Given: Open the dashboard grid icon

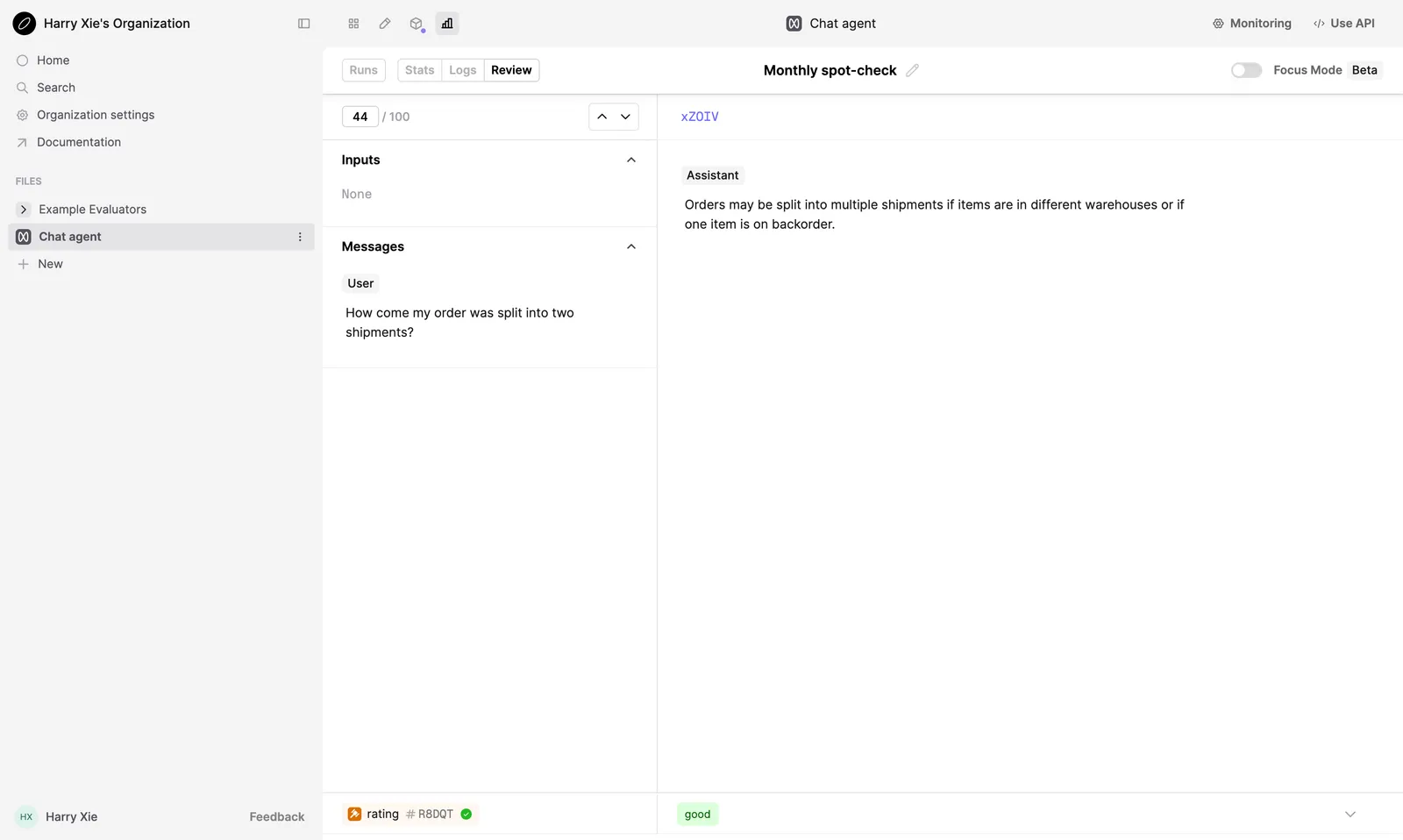Looking at the screenshot, I should coord(353,24).
